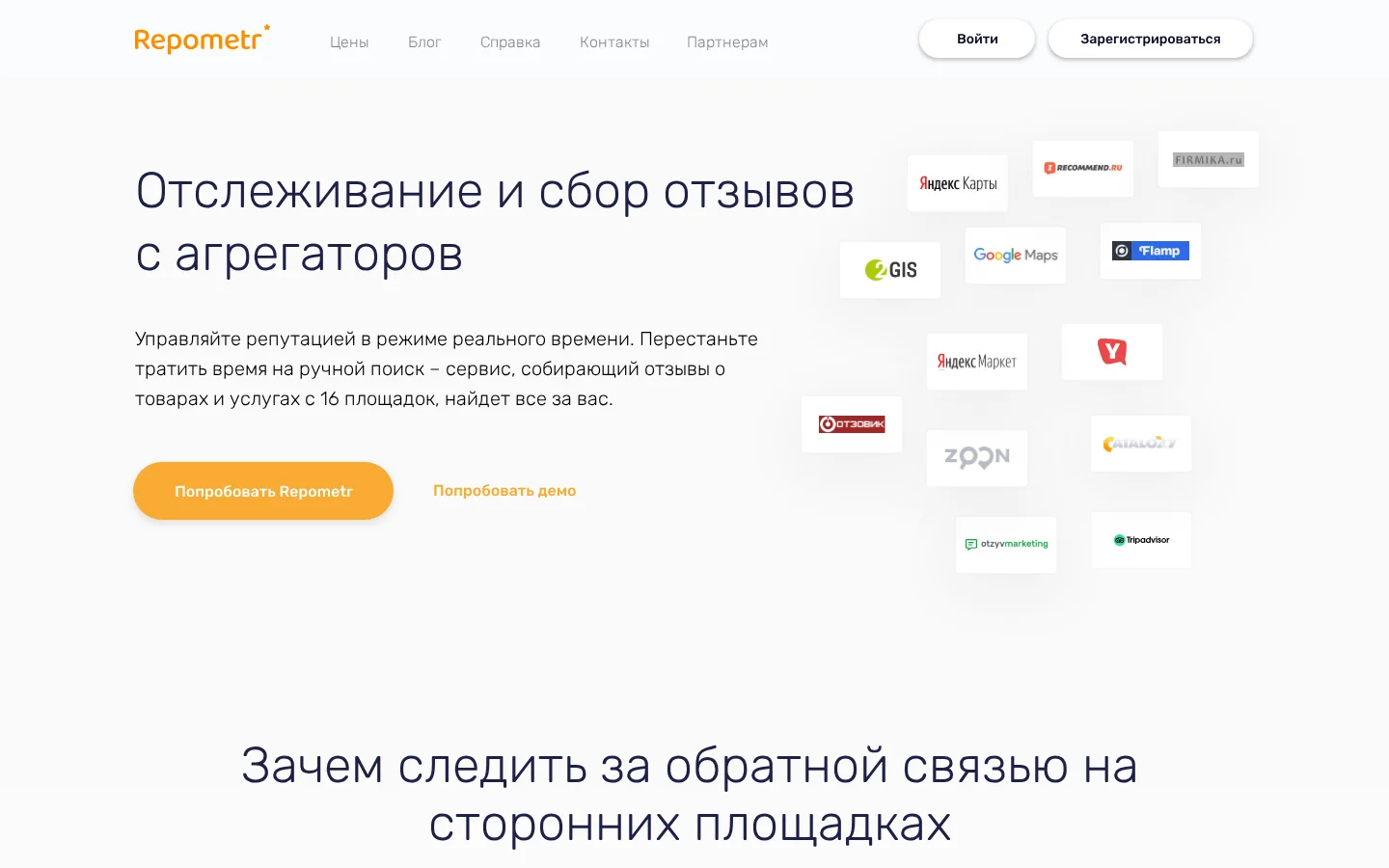This screenshot has height=868, width=1389.
Task: Select the Catalogy logo card
Action: [x=1141, y=444]
